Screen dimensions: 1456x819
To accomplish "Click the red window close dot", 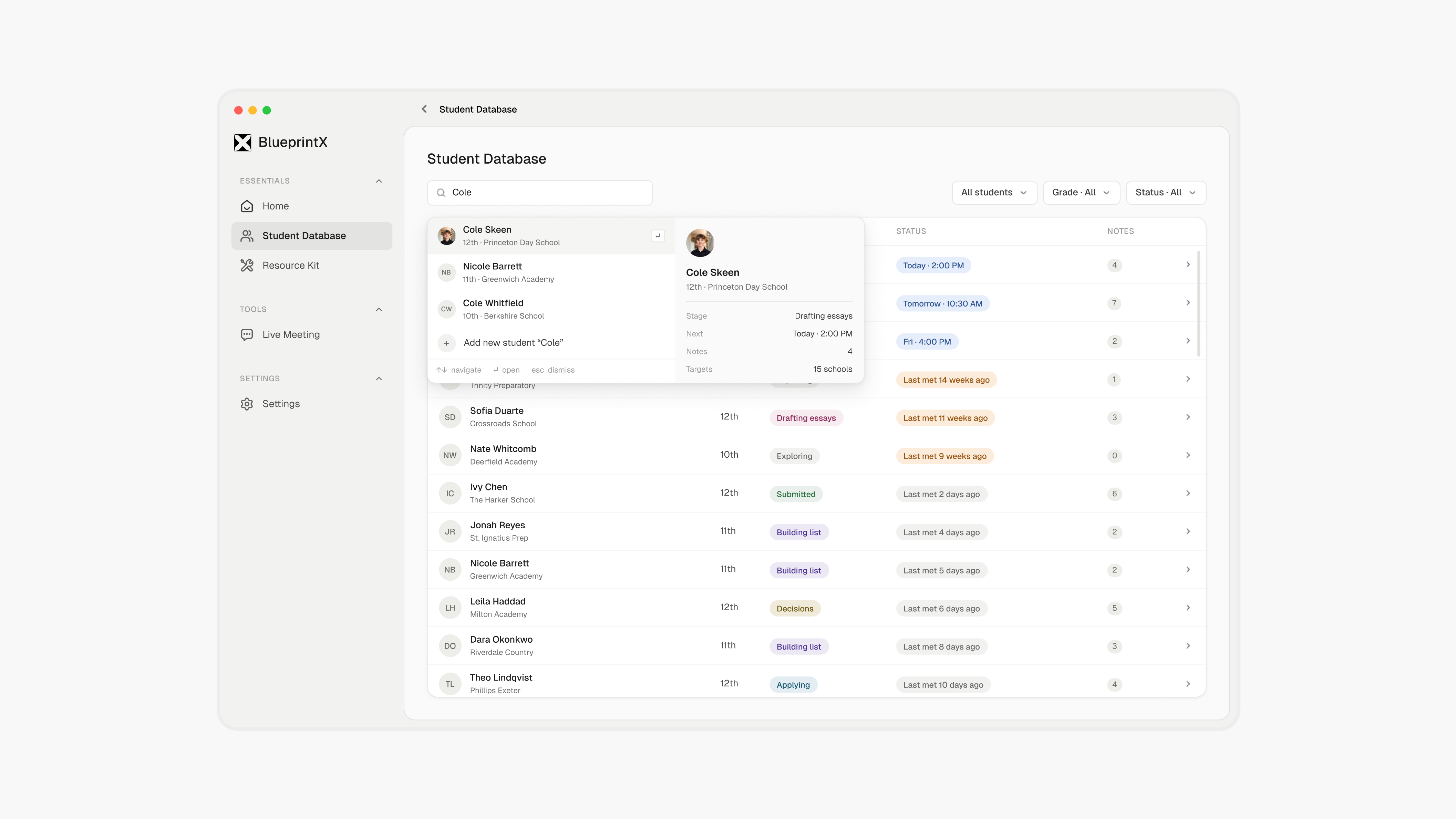I will (238, 110).
